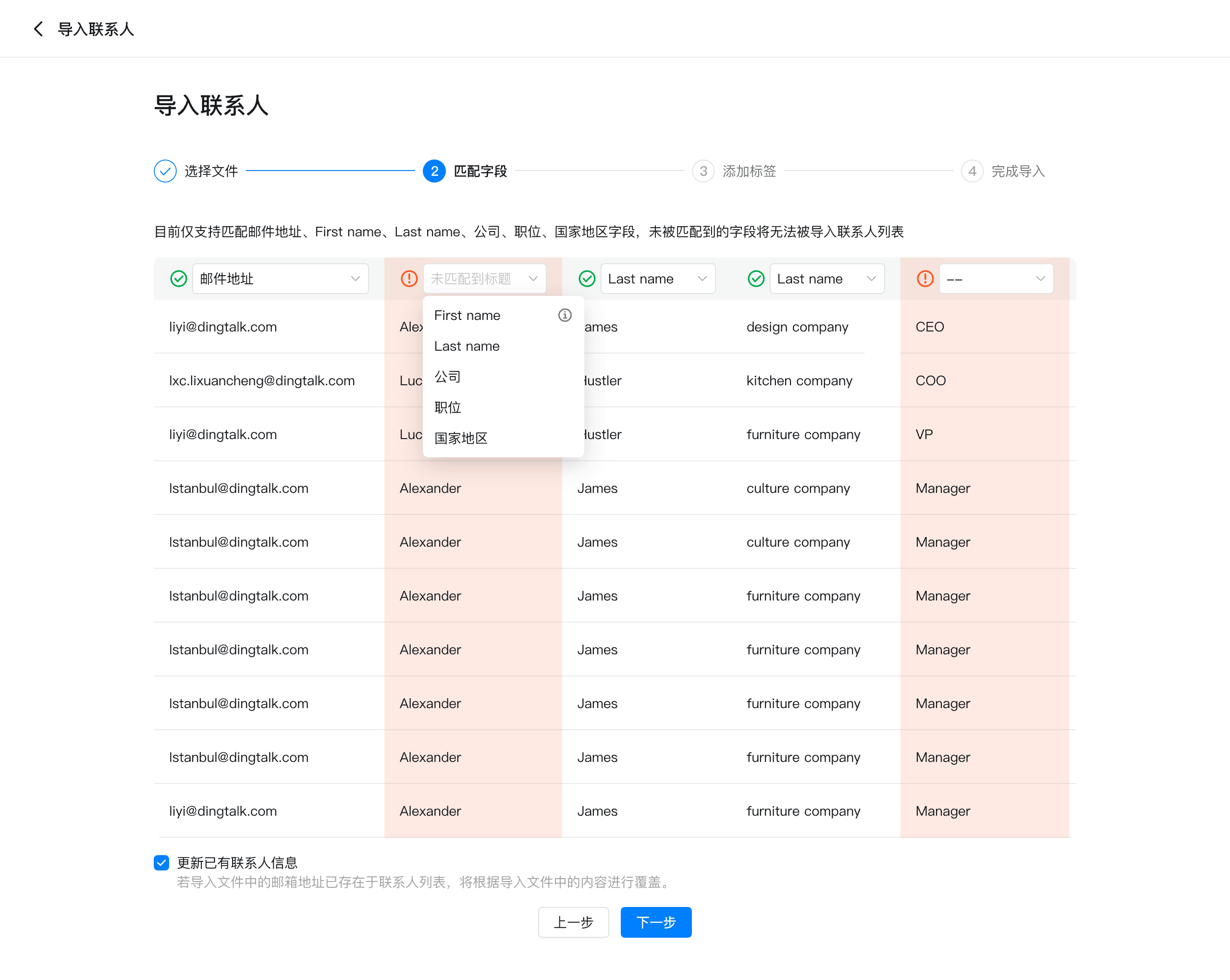Choose 公司 in the dropdown list

[x=447, y=377]
